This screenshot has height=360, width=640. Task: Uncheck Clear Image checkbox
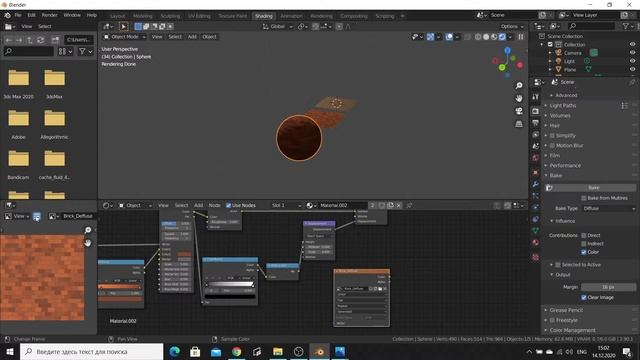tap(584, 298)
